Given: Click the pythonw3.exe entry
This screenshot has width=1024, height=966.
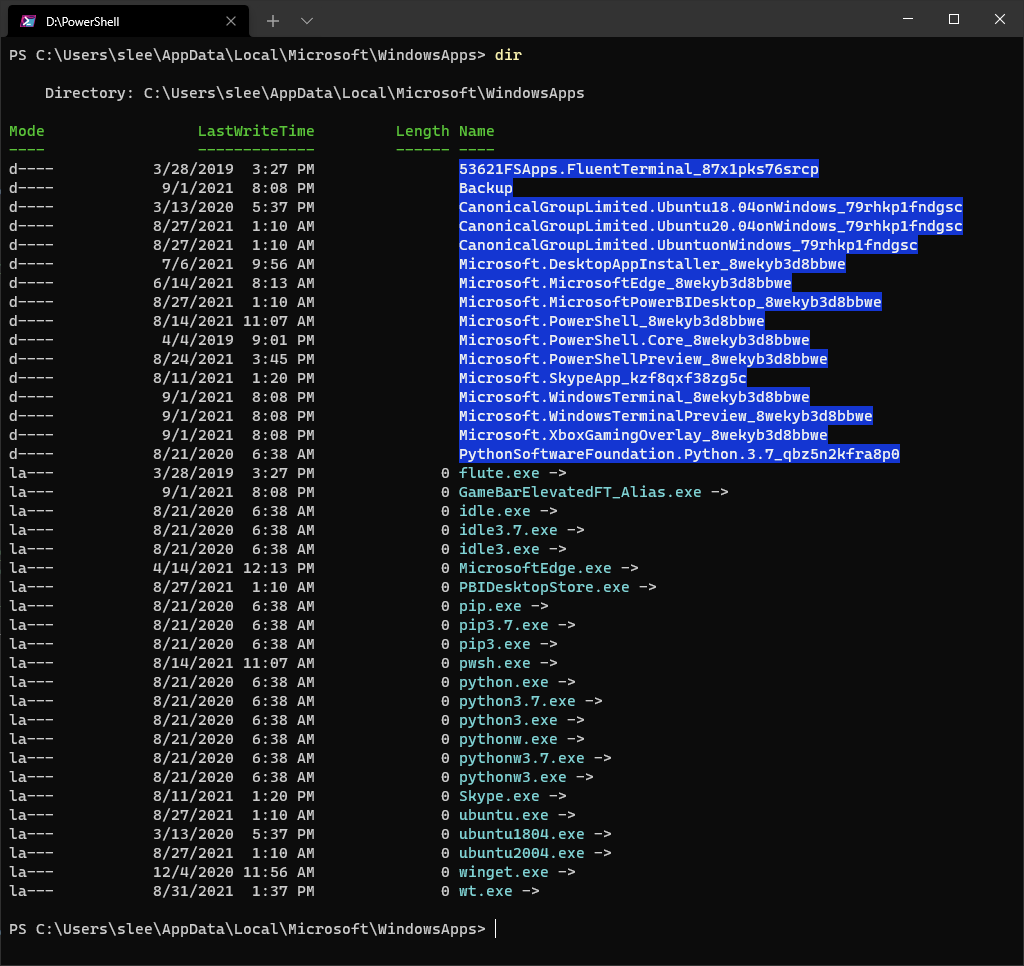Looking at the screenshot, I should [513, 777].
